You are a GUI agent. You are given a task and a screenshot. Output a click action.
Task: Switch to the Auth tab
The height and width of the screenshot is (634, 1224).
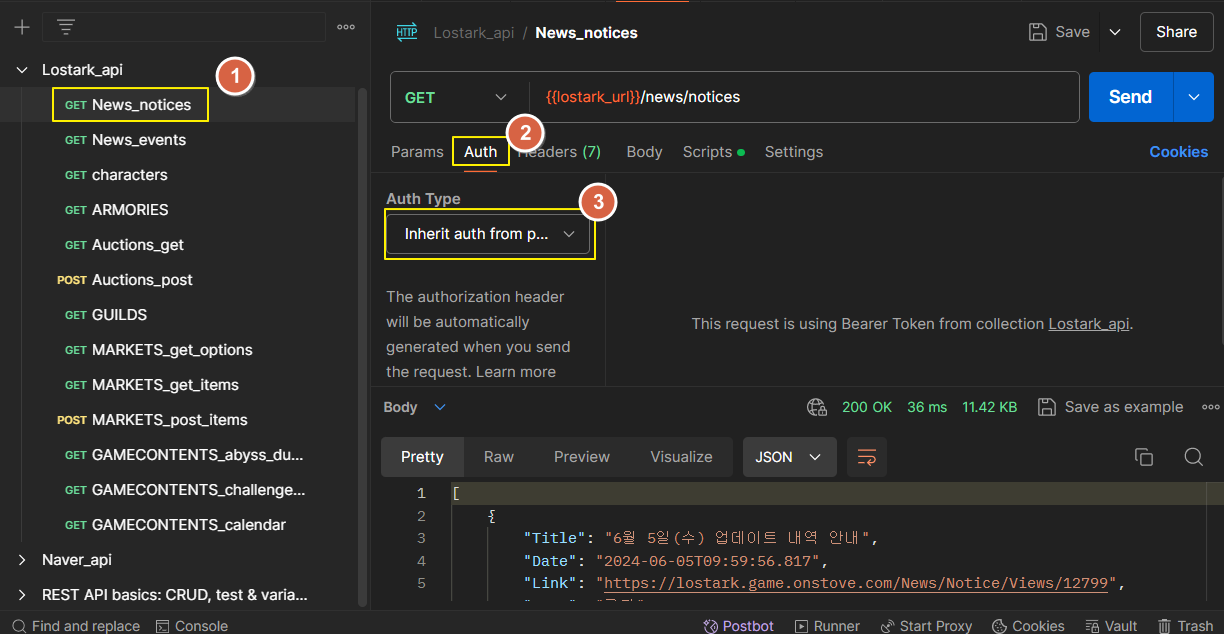click(480, 152)
